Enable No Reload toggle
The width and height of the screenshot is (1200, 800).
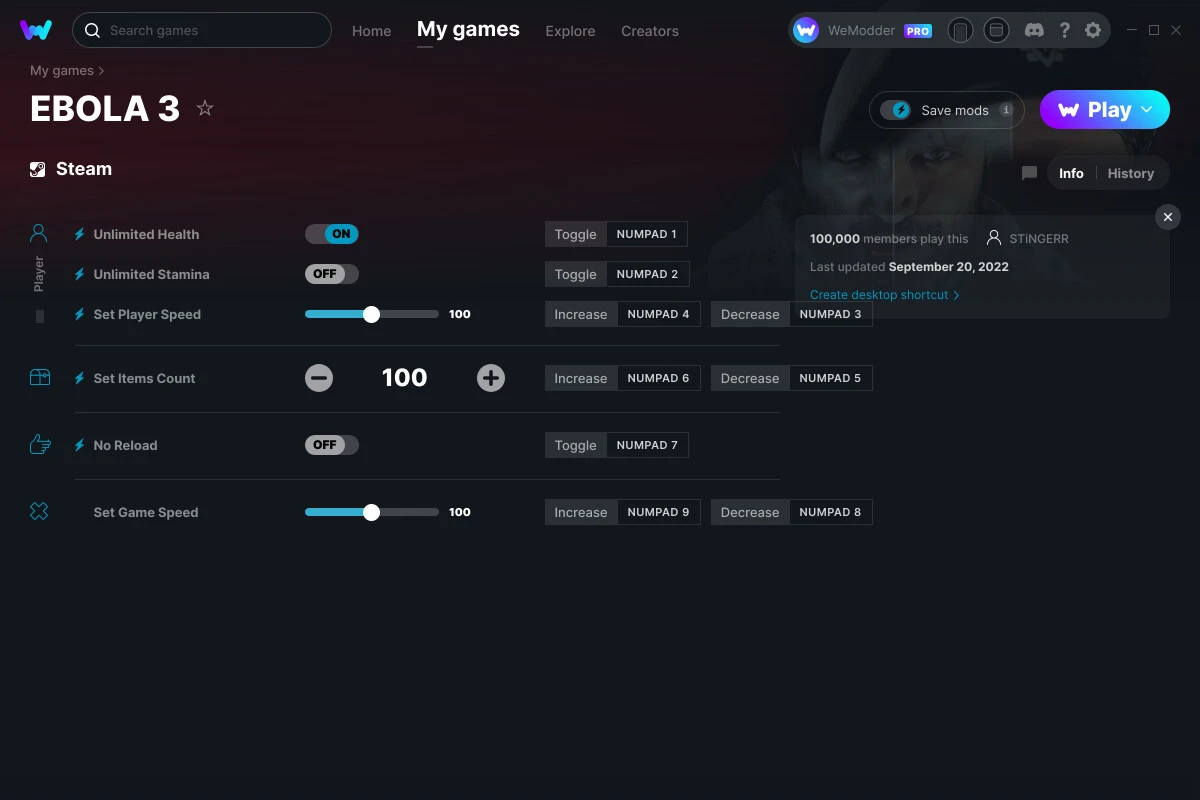[x=332, y=445]
